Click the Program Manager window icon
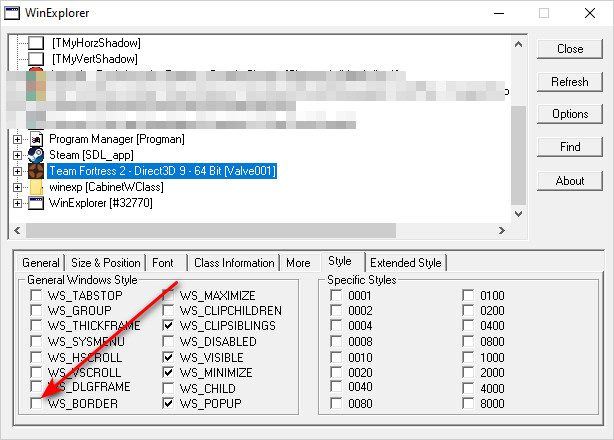Viewport: 614px width, 440px height. pyautogui.click(x=36, y=139)
